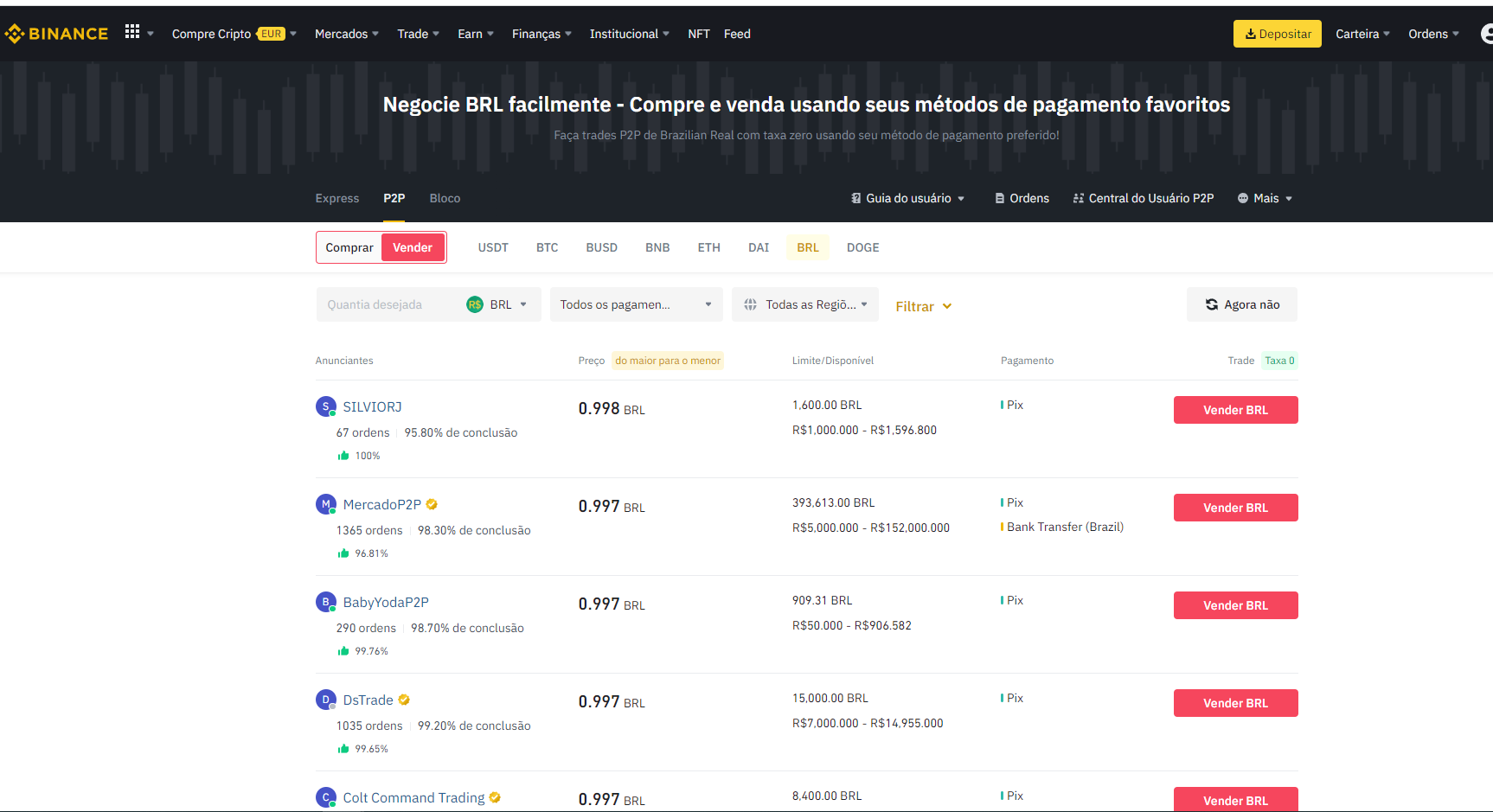The image size is (1493, 812).
Task: Toggle to Comprar mode
Action: (349, 247)
